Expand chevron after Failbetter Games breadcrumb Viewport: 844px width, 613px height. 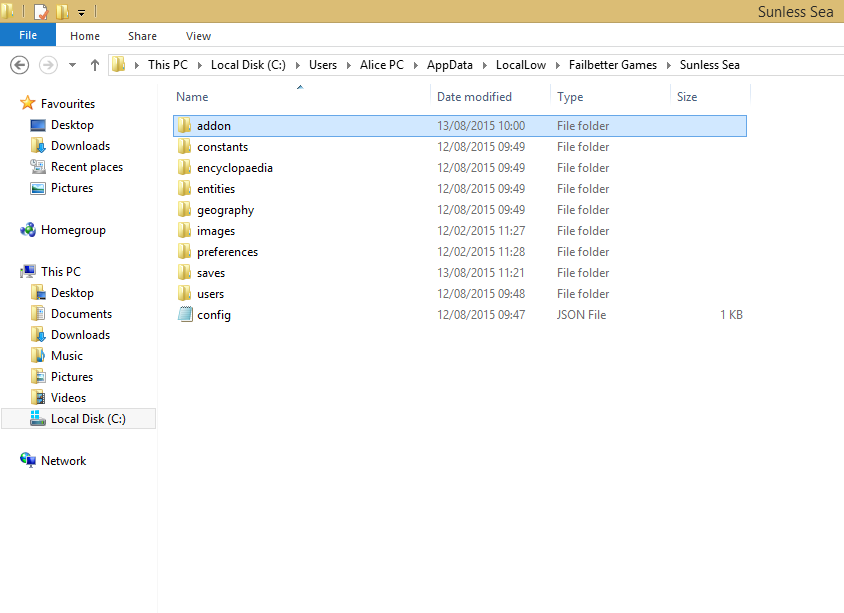[669, 65]
